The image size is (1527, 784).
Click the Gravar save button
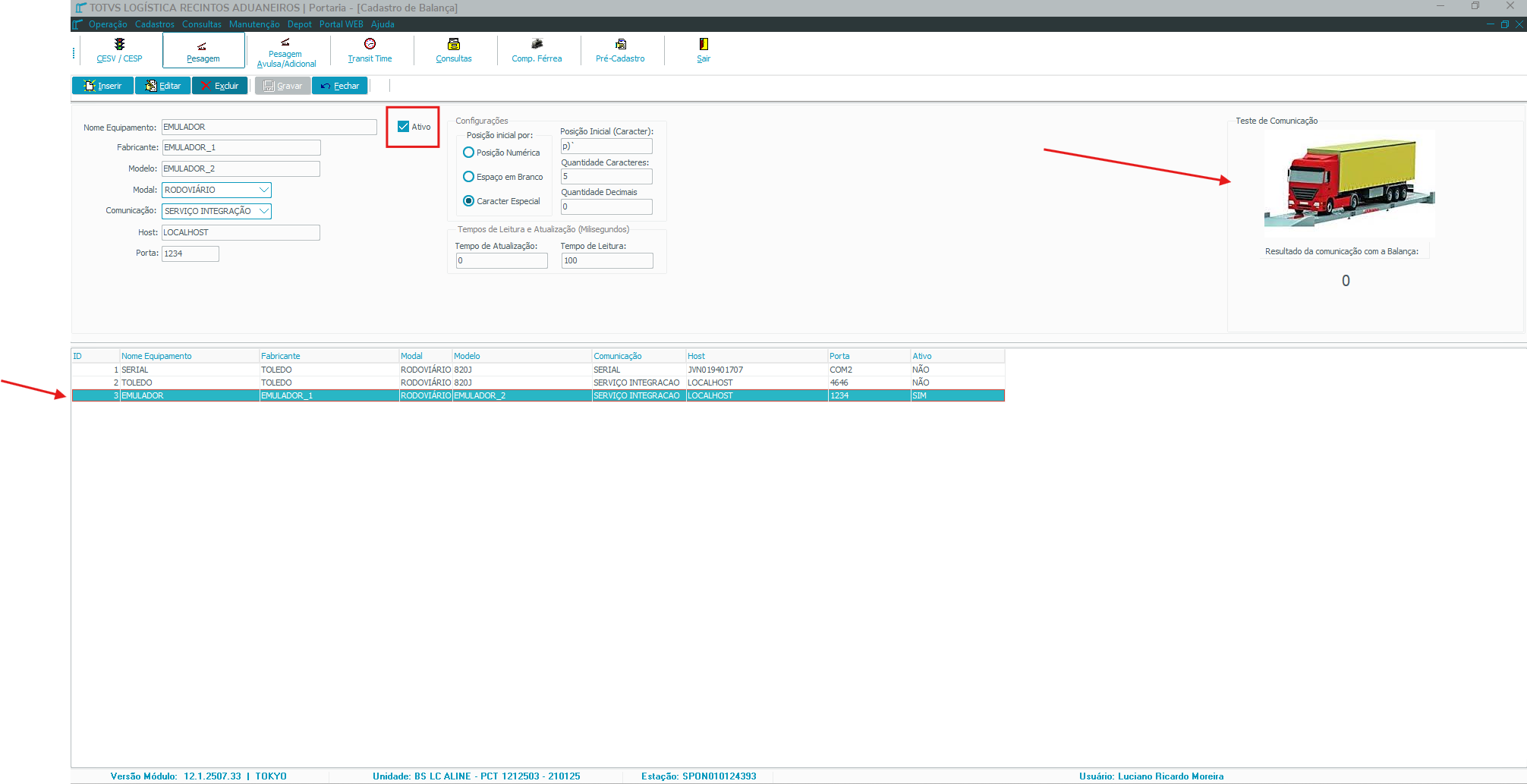pos(282,86)
